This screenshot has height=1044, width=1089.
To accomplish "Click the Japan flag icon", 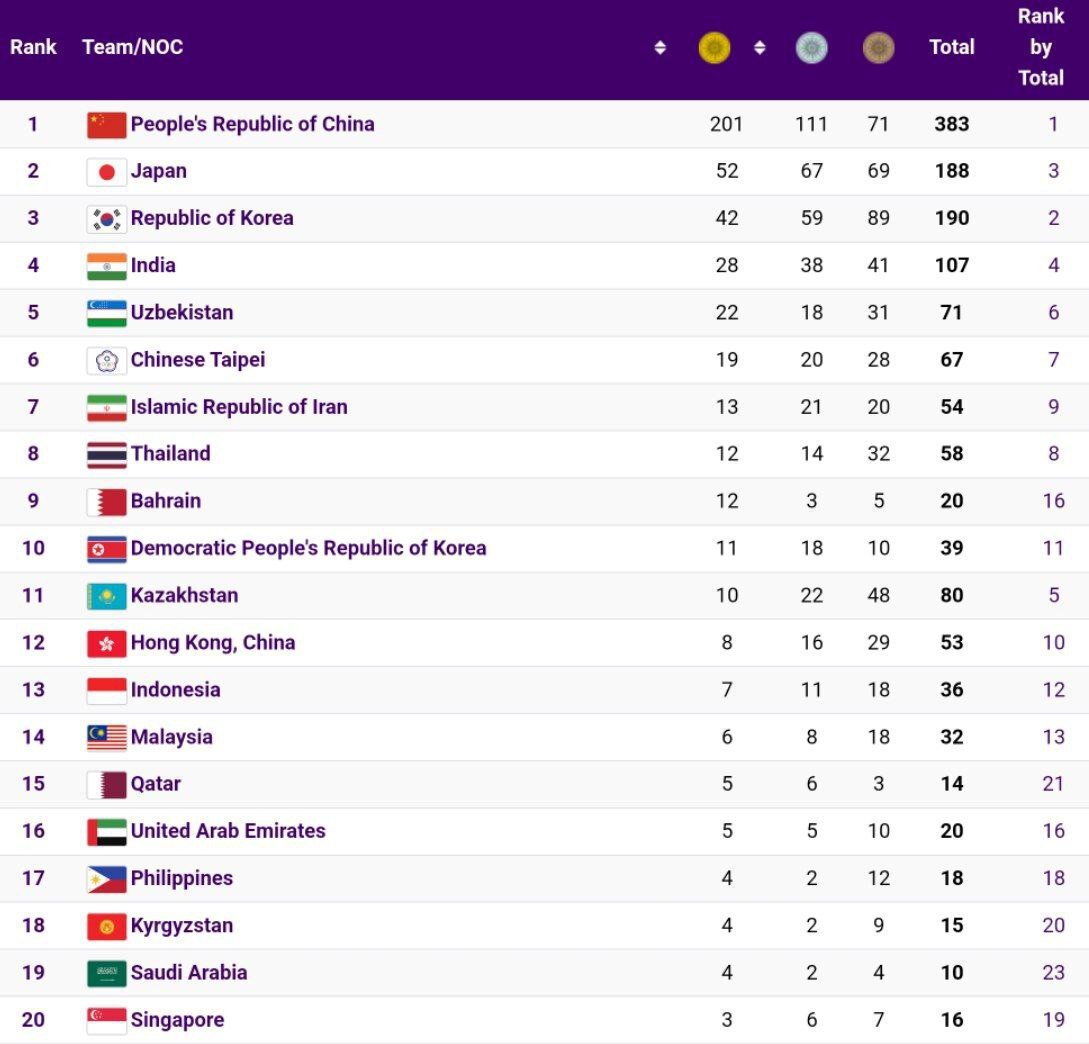I will click(x=106, y=171).
